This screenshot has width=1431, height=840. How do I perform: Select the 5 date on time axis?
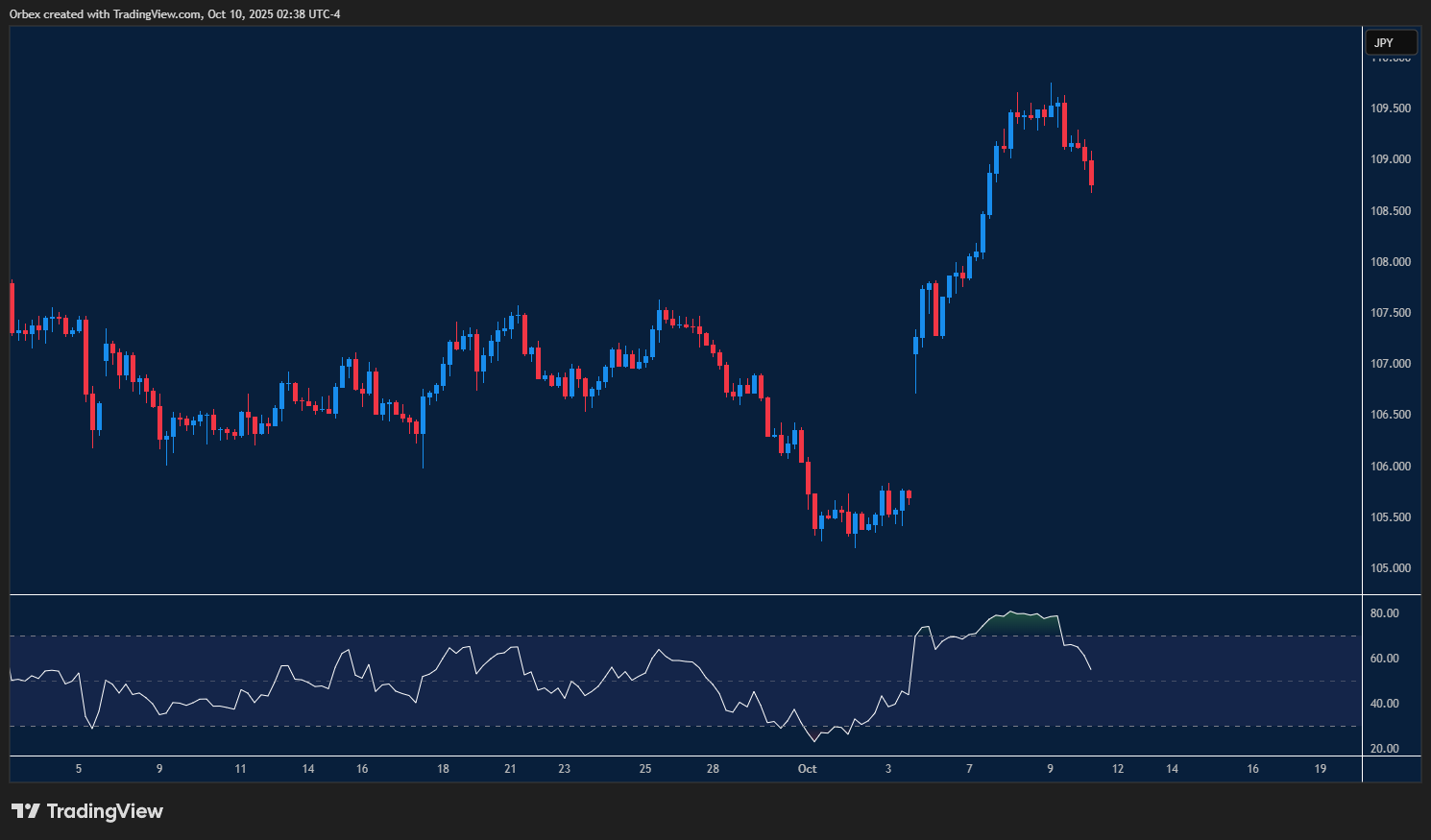pyautogui.click(x=79, y=769)
